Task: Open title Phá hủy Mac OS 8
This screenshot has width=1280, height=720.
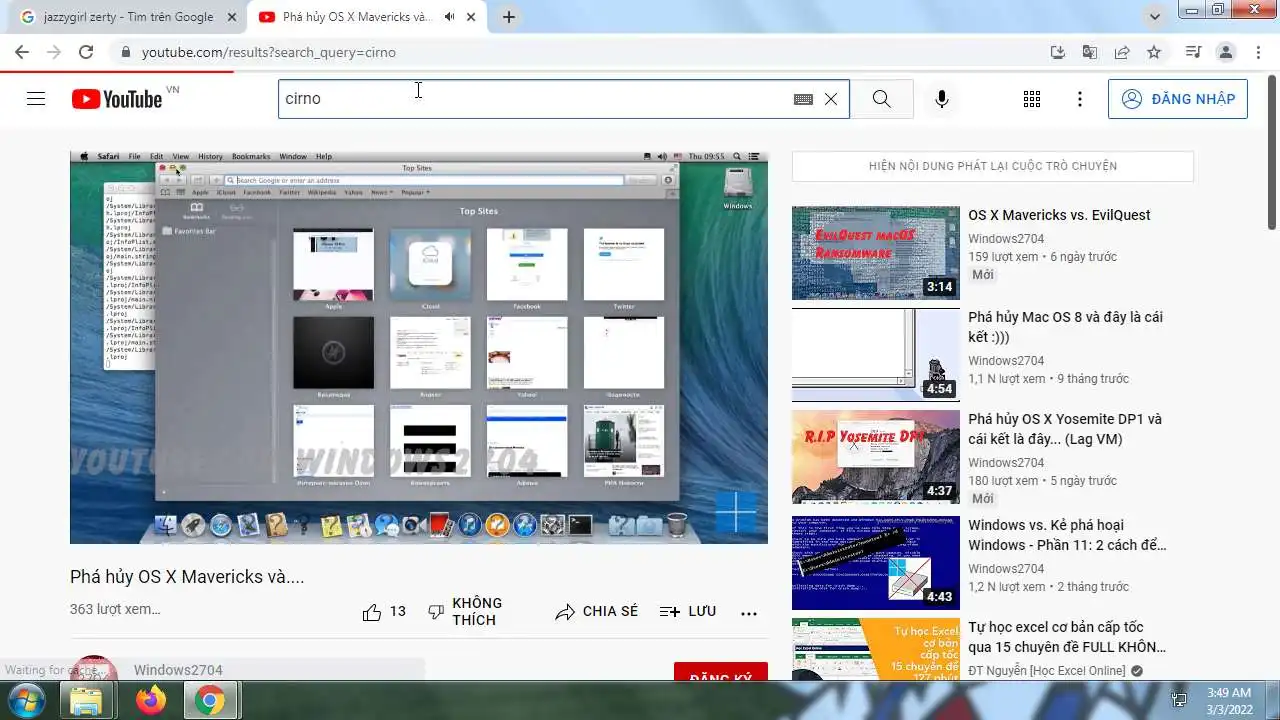Action: [x=1065, y=327]
